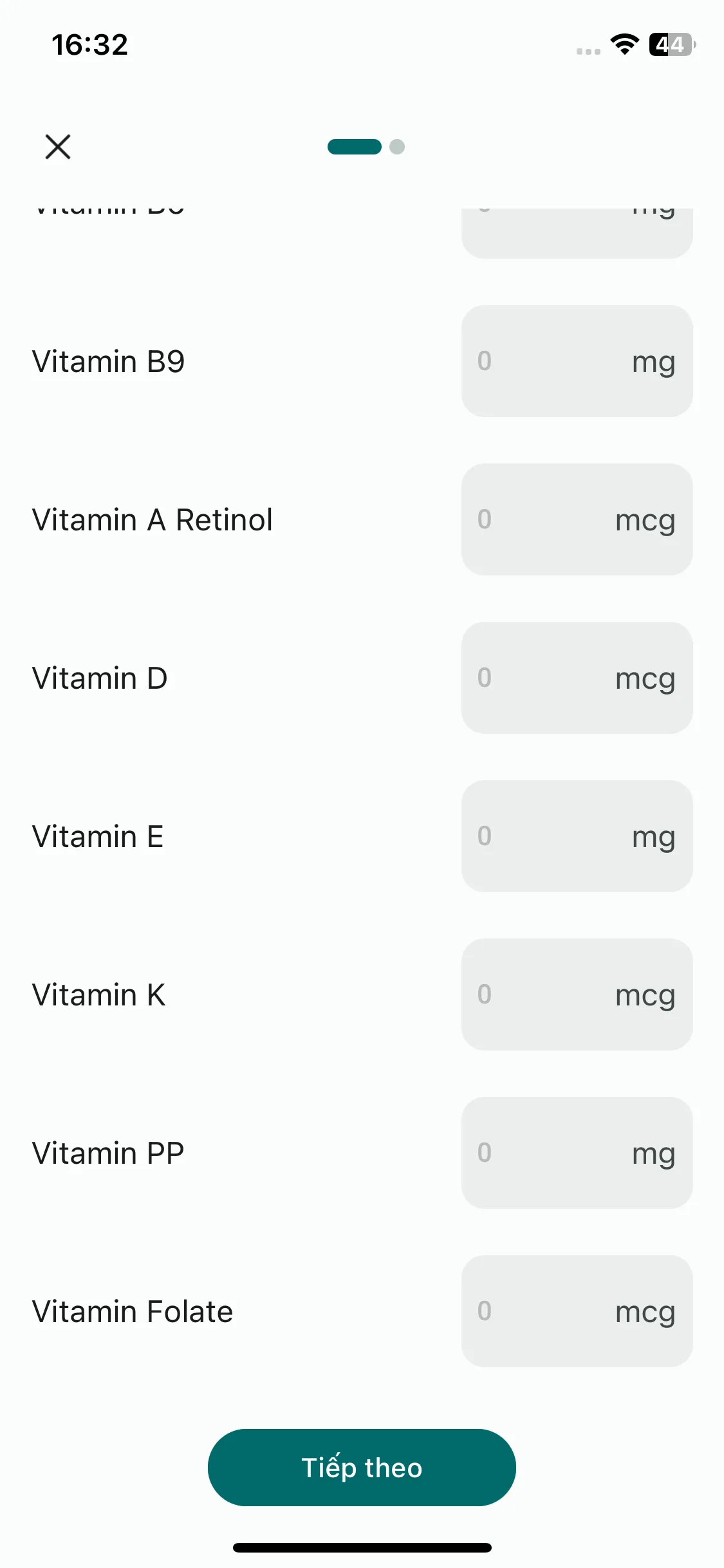Tap the battery status icon
Screen dimensions: 724x1568
[x=672, y=44]
